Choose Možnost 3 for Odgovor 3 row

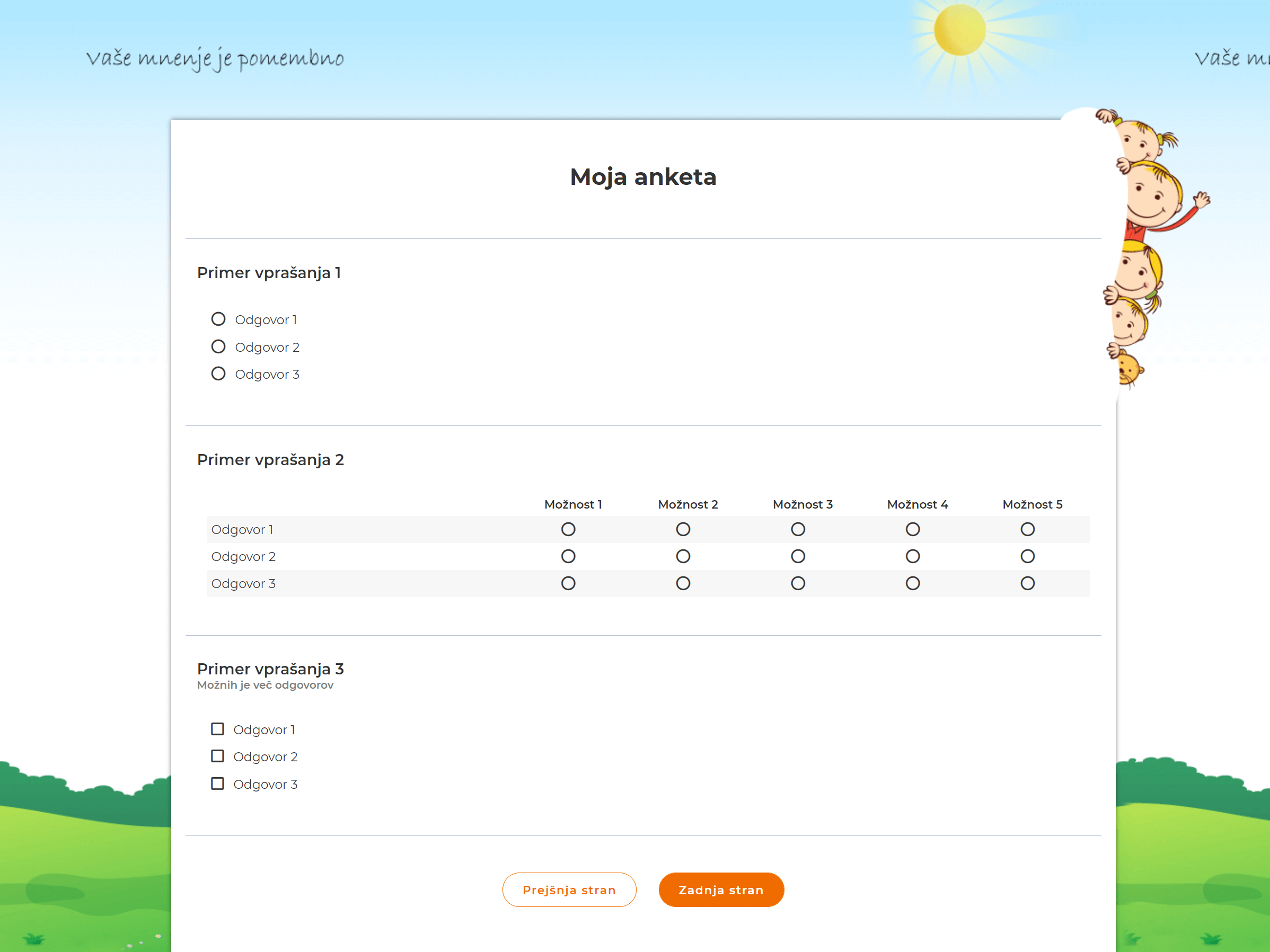pyautogui.click(x=798, y=583)
